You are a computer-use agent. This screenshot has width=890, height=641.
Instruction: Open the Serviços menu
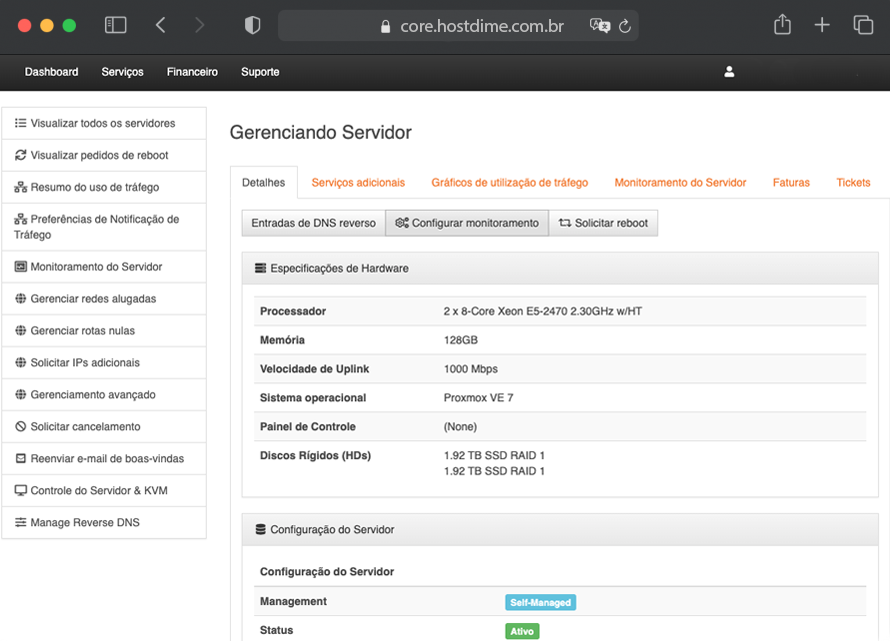pos(122,71)
